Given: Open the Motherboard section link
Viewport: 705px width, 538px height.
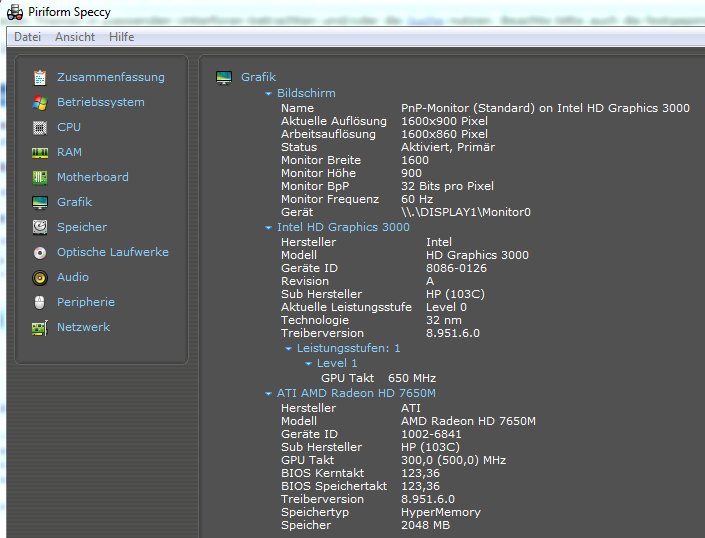Looking at the screenshot, I should coord(93,177).
